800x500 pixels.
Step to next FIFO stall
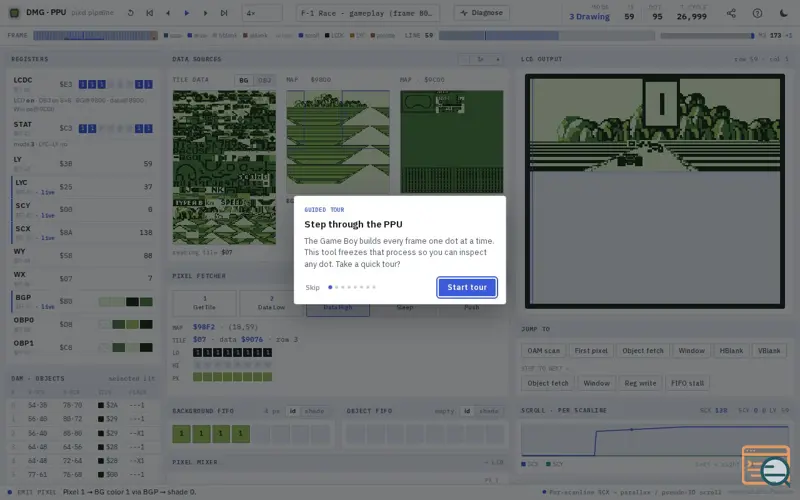[687, 383]
